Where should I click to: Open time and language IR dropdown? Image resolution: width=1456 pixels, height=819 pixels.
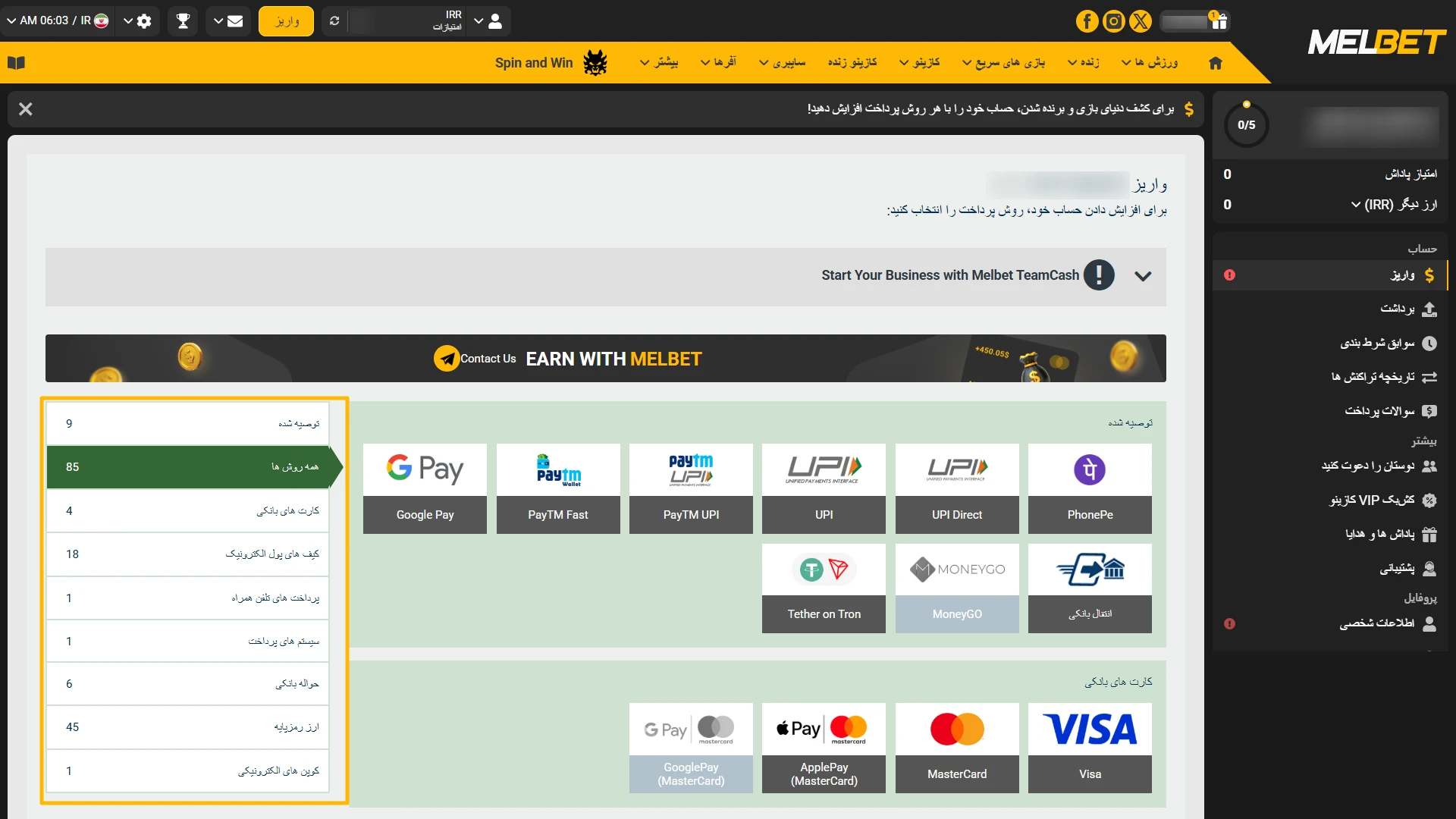(57, 21)
